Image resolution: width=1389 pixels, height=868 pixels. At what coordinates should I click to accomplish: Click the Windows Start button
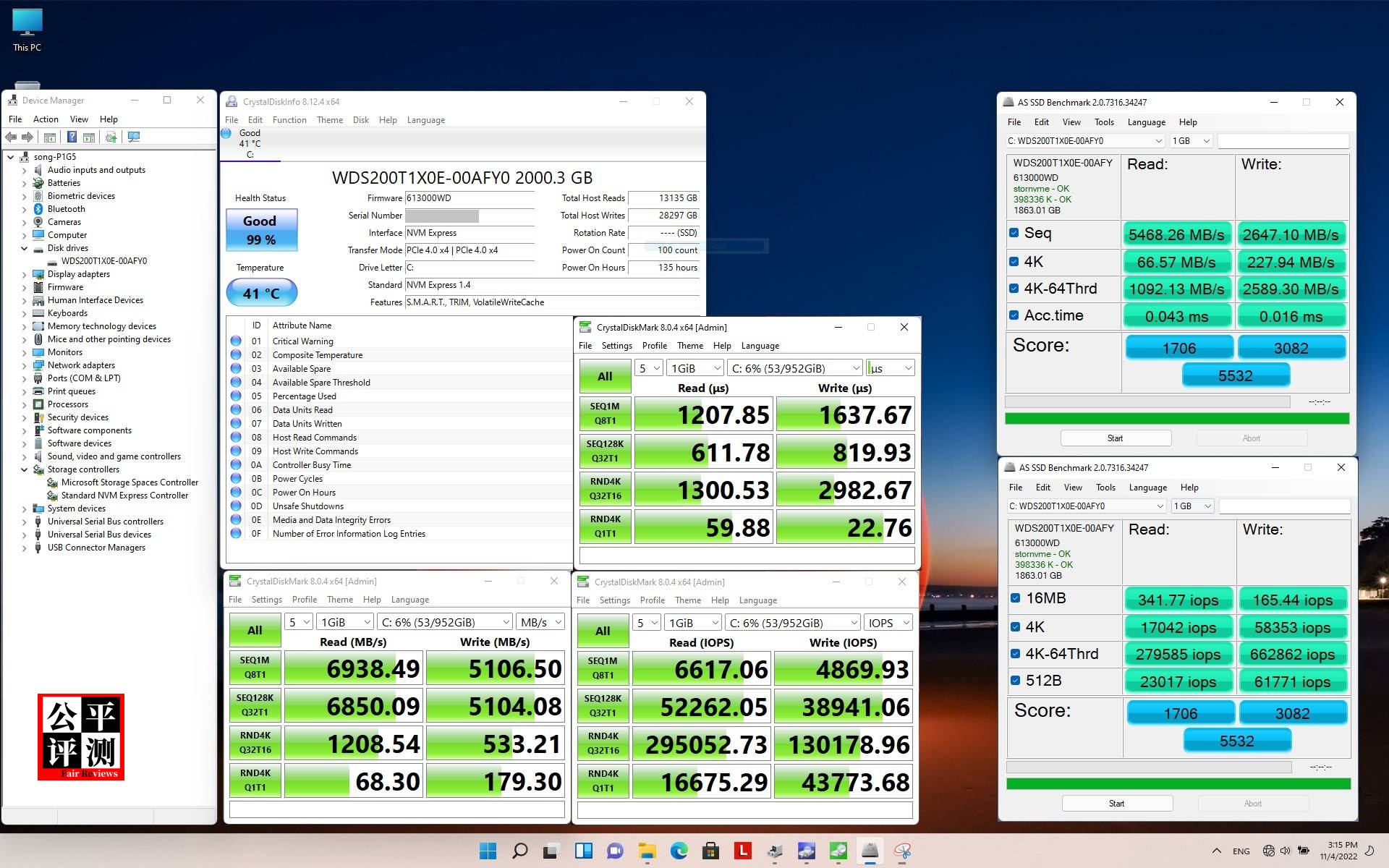488,851
